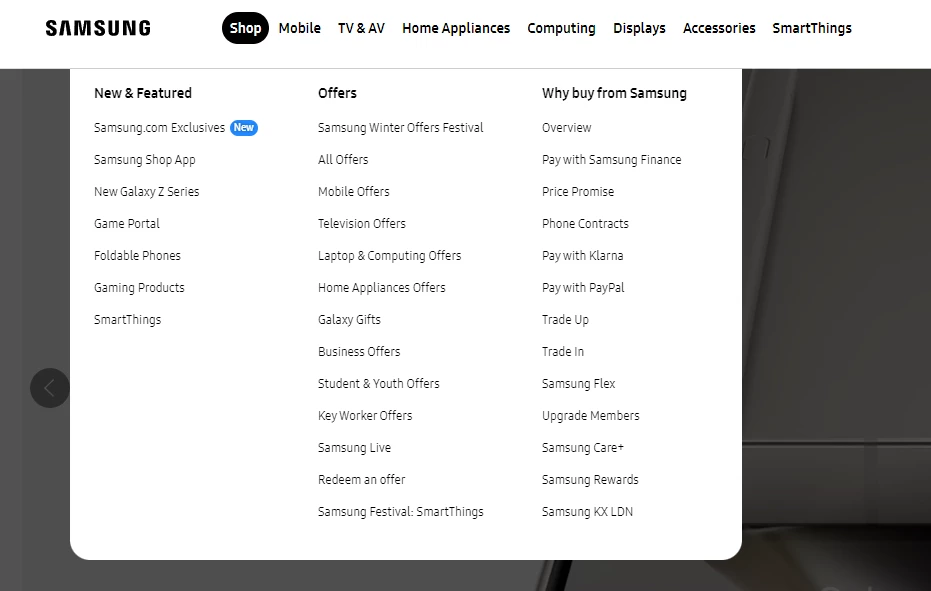
Task: Click the Trade Up link
Action: [565, 320]
